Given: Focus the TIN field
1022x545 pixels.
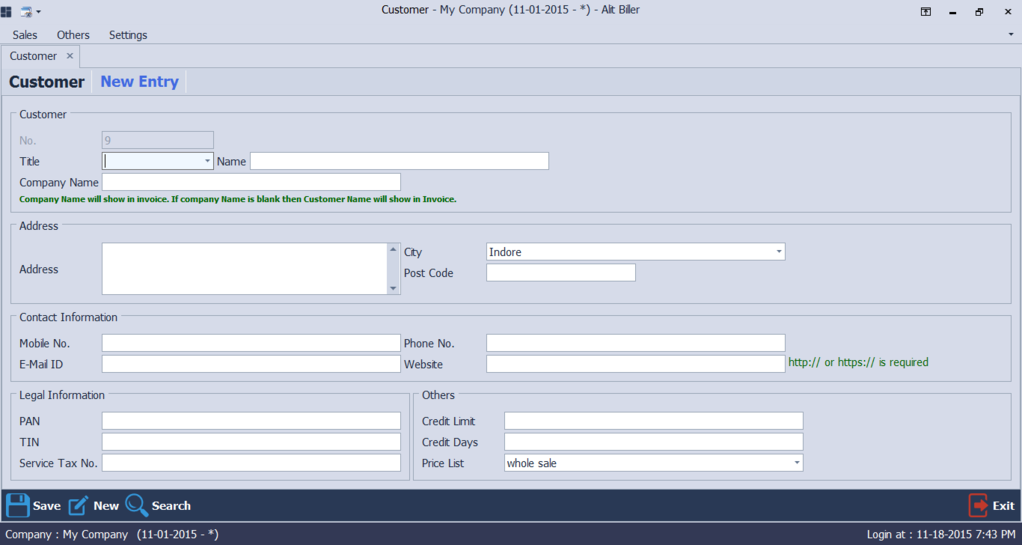Looking at the screenshot, I should [251, 442].
